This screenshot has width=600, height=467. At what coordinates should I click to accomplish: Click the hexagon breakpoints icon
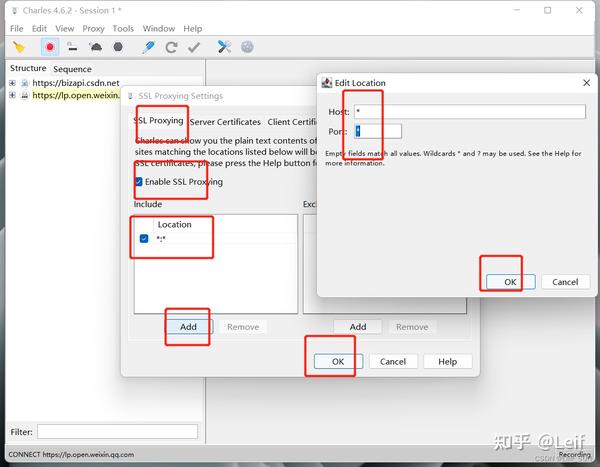click(x=118, y=47)
